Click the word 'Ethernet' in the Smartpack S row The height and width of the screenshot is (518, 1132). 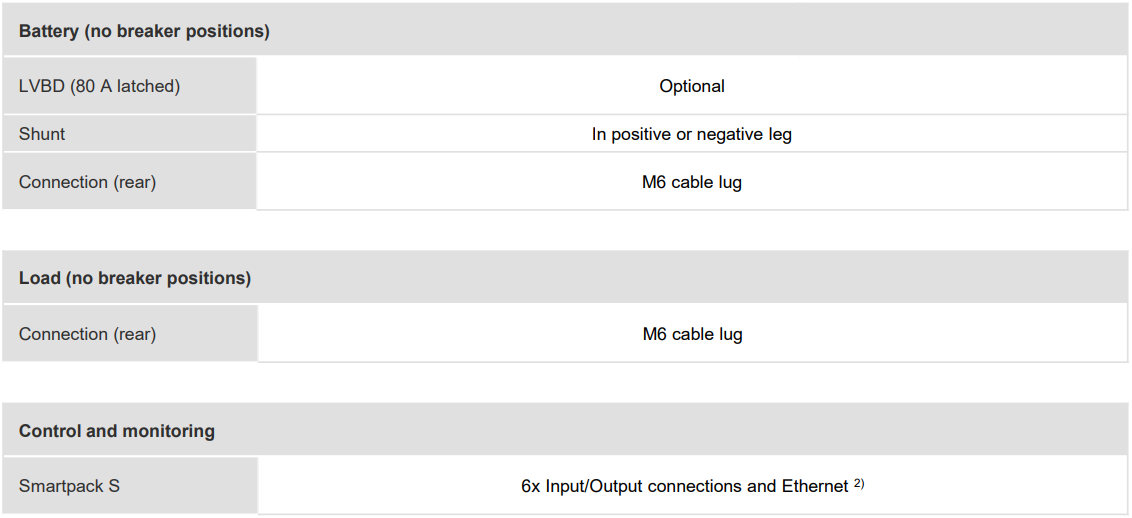click(x=815, y=486)
